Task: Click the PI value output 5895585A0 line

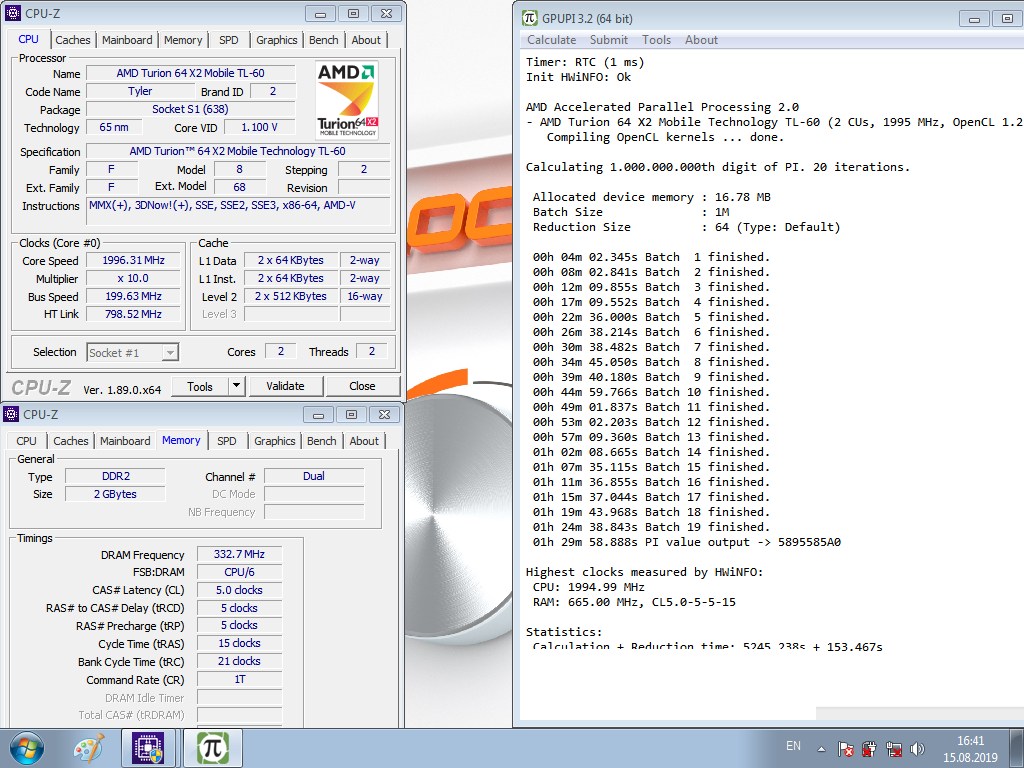Action: pyautogui.click(x=687, y=542)
